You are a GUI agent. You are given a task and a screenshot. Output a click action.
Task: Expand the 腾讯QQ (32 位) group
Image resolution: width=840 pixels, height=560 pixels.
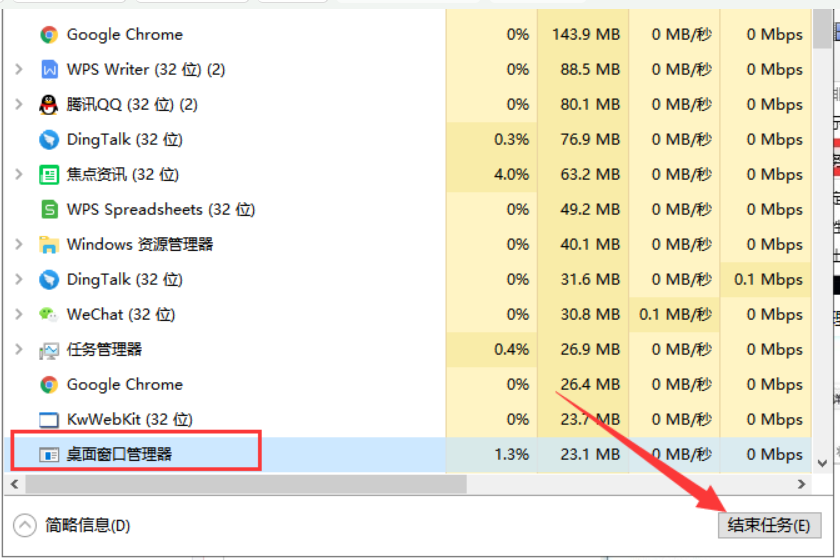19,104
